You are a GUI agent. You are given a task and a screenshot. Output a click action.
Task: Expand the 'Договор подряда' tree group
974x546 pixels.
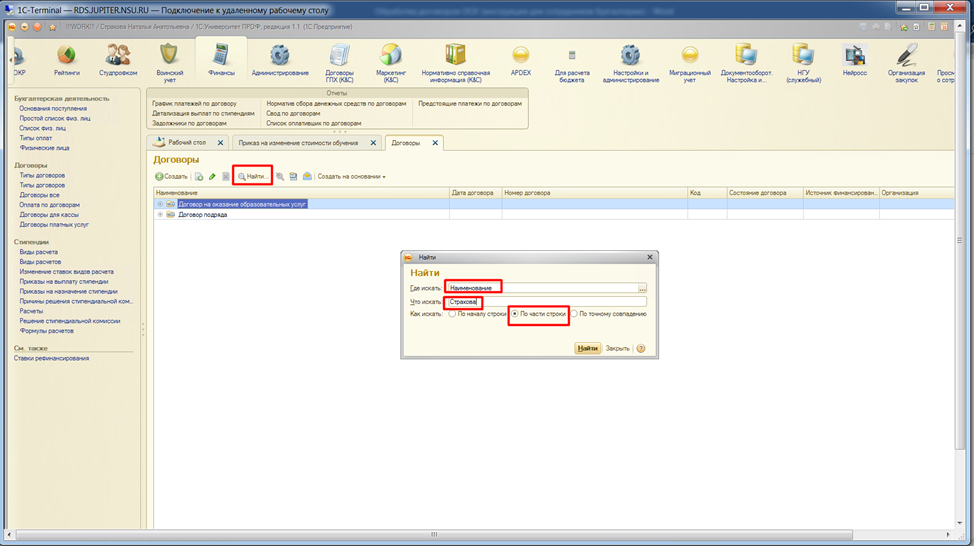point(160,214)
